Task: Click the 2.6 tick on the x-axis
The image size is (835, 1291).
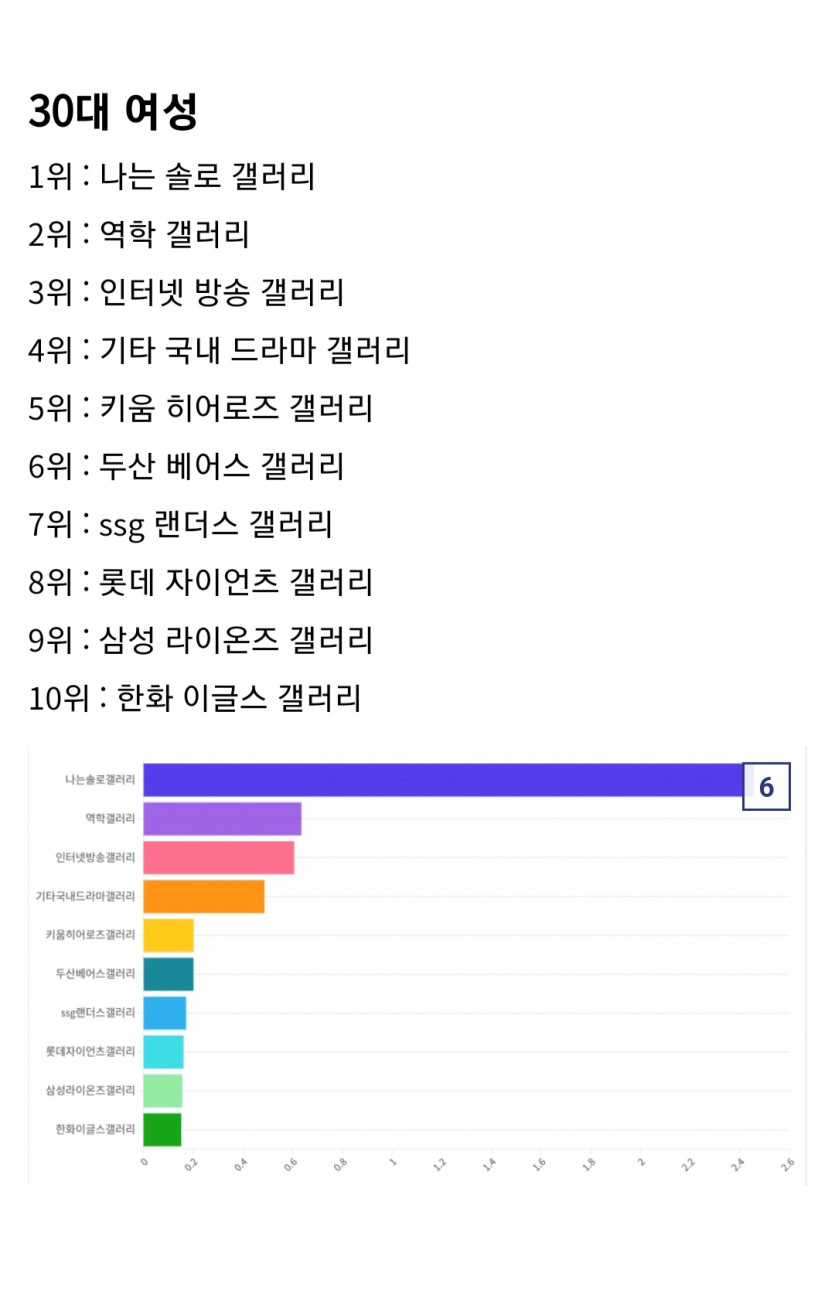Action: click(x=787, y=1165)
